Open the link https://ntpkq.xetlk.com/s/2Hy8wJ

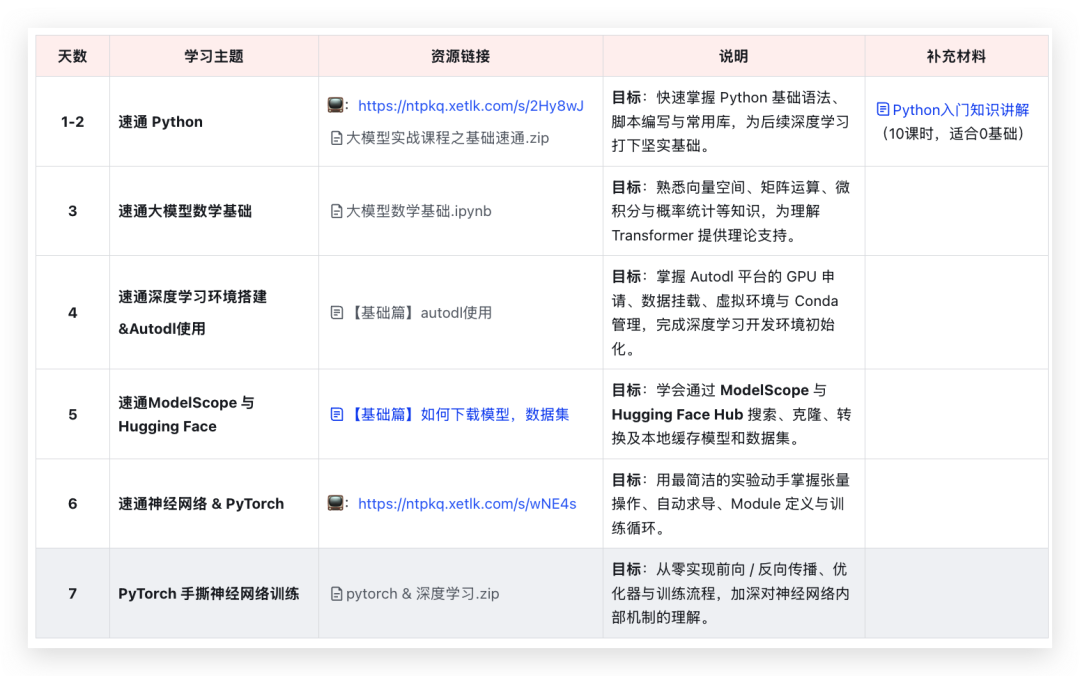pos(470,106)
